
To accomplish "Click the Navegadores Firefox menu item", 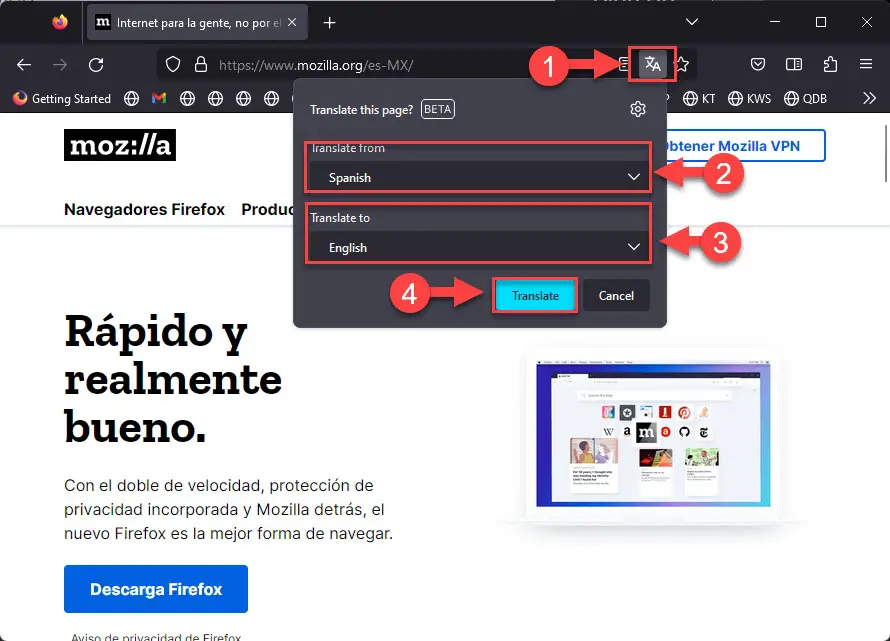I will click(x=145, y=210).
